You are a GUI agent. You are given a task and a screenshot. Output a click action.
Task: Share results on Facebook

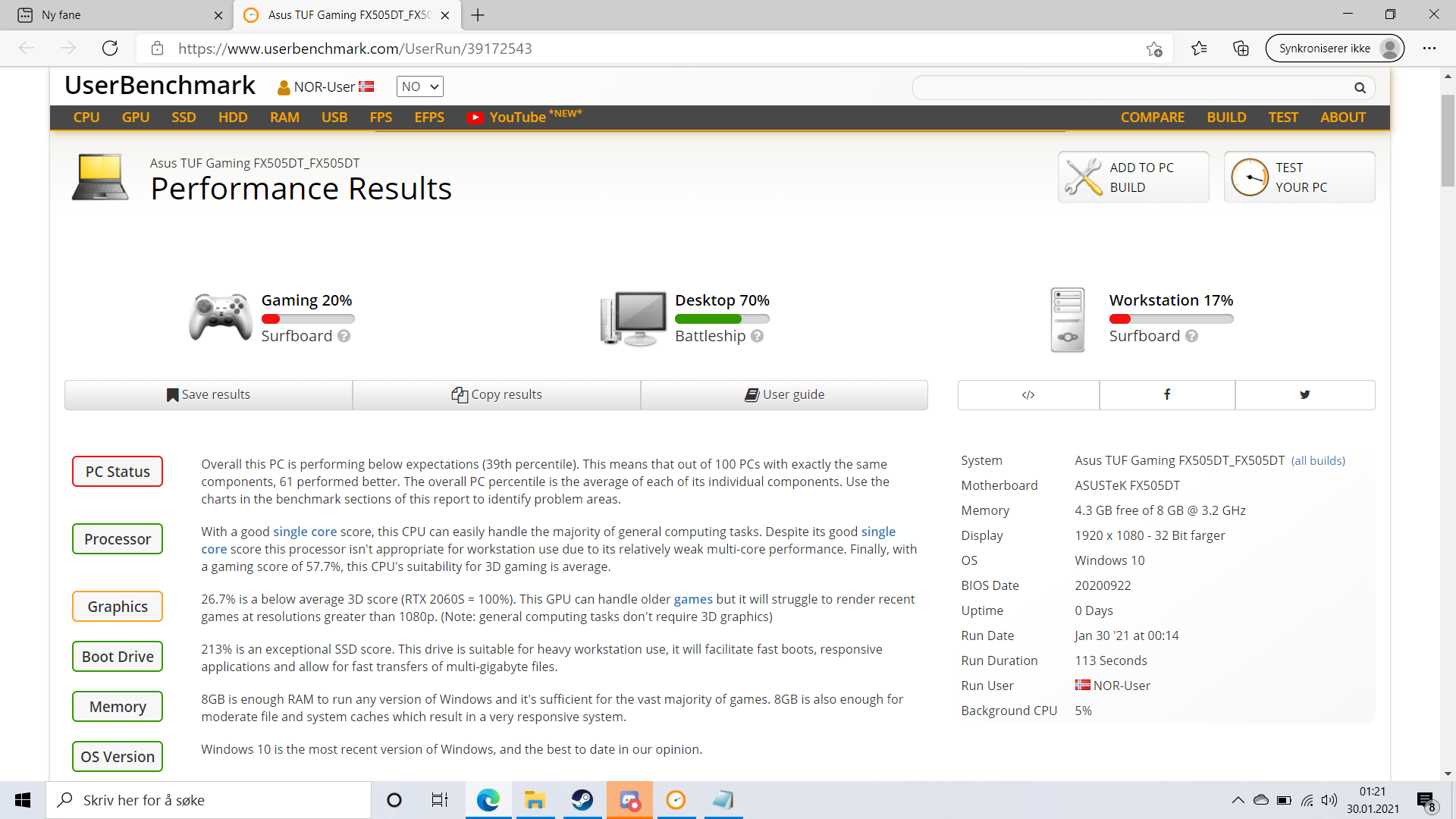(1167, 394)
